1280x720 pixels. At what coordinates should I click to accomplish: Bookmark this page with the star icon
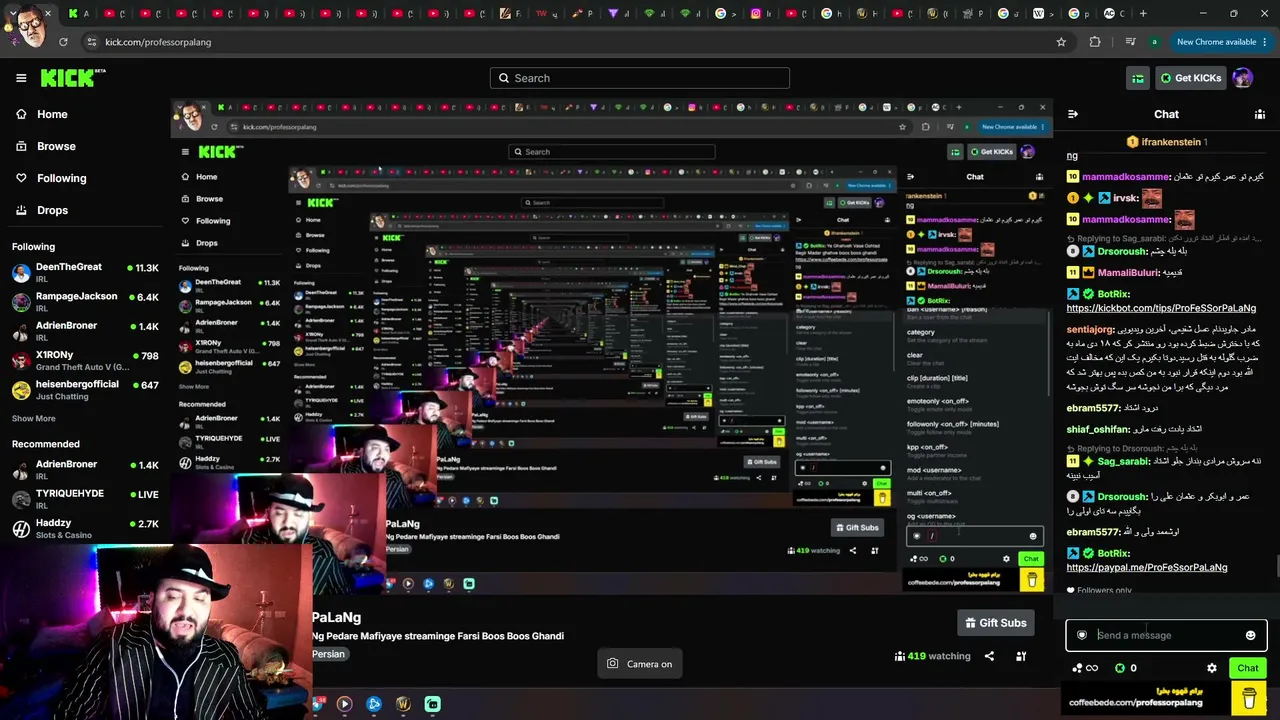(1061, 42)
